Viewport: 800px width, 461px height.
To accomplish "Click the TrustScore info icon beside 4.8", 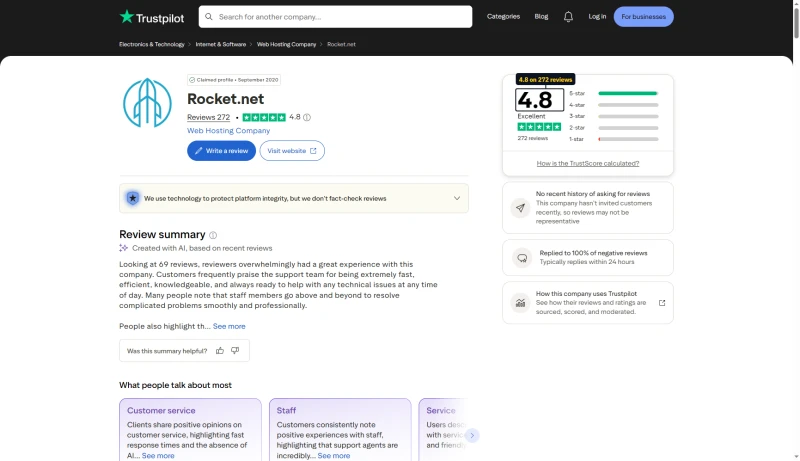I will pyautogui.click(x=307, y=117).
